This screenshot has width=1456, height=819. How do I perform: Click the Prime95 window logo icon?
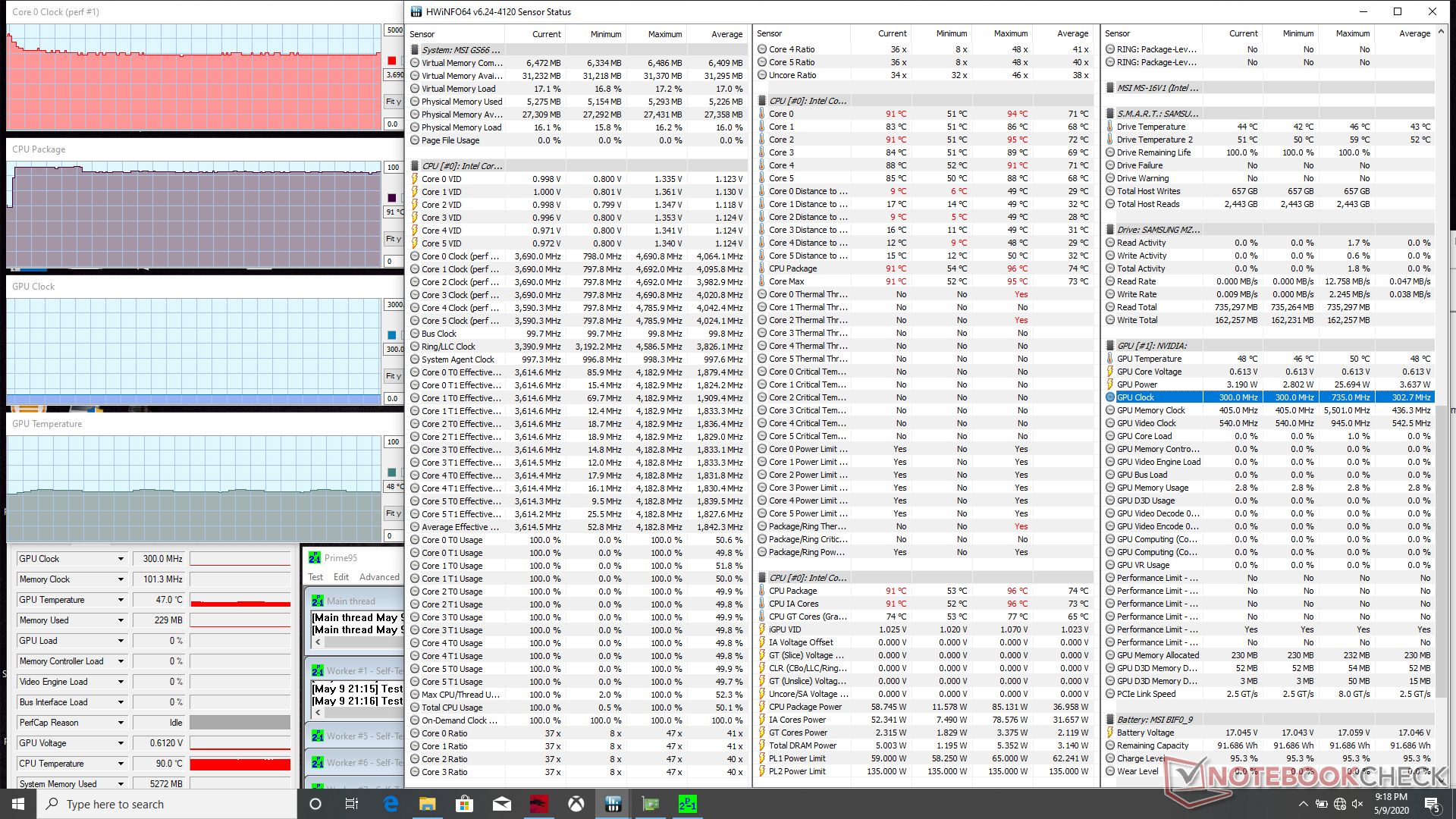(315, 557)
